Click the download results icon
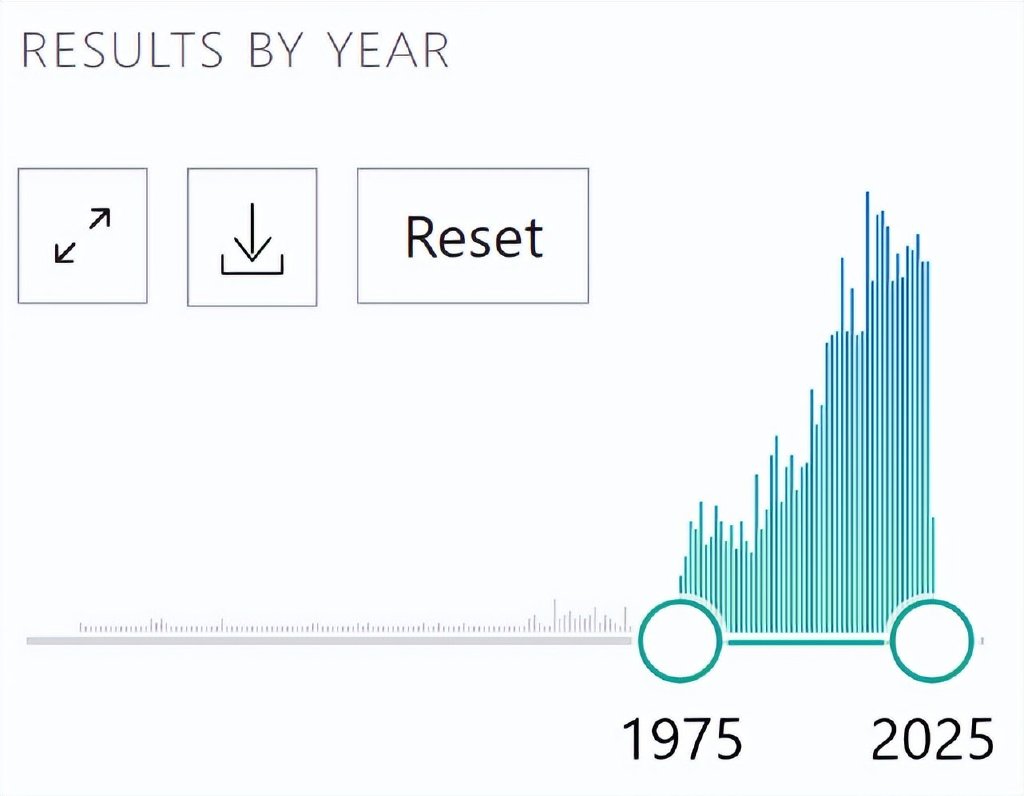 [x=252, y=236]
